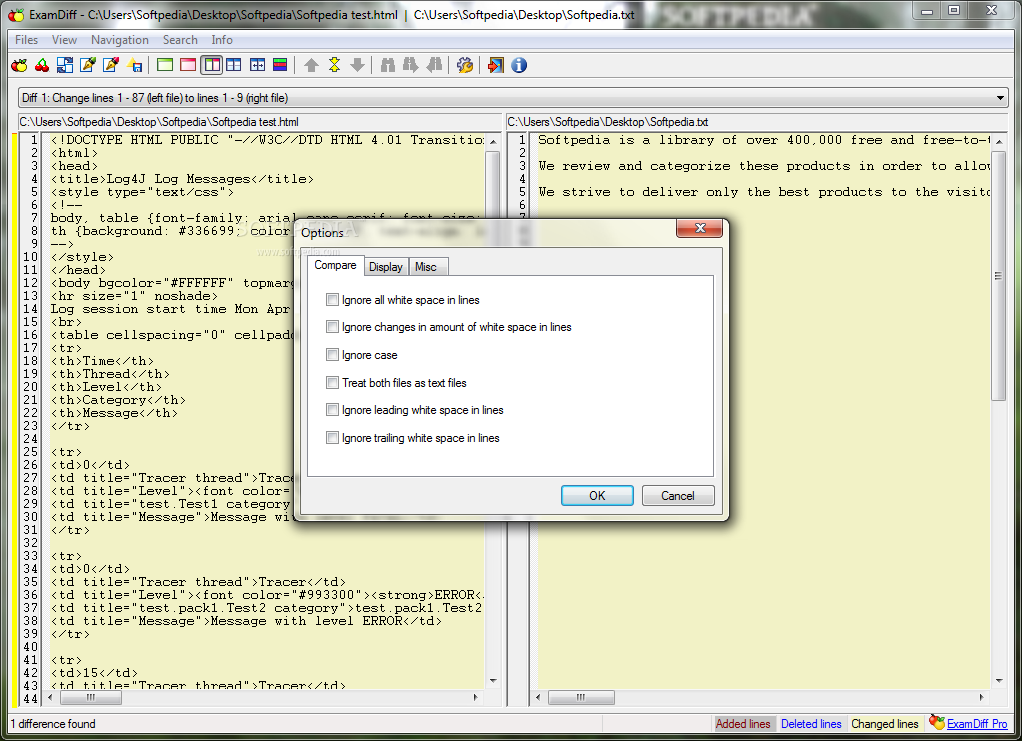
Task: Click the find previous binoculars icon
Action: tap(434, 65)
